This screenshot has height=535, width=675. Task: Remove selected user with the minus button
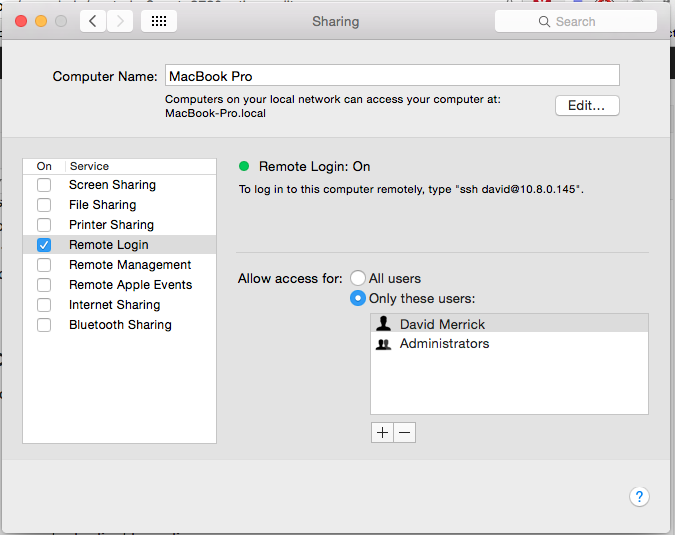point(405,432)
